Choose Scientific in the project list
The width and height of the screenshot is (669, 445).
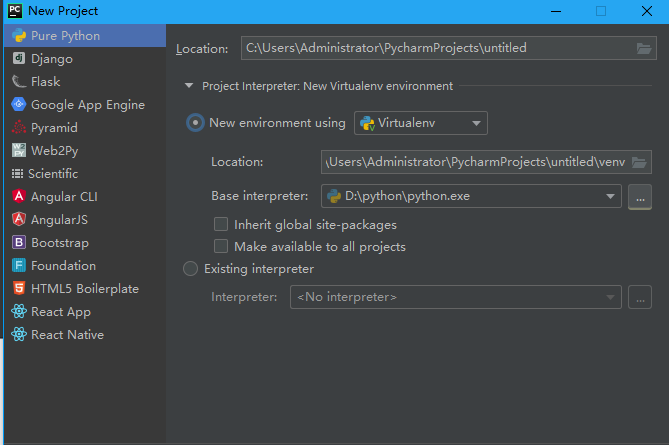click(53, 174)
